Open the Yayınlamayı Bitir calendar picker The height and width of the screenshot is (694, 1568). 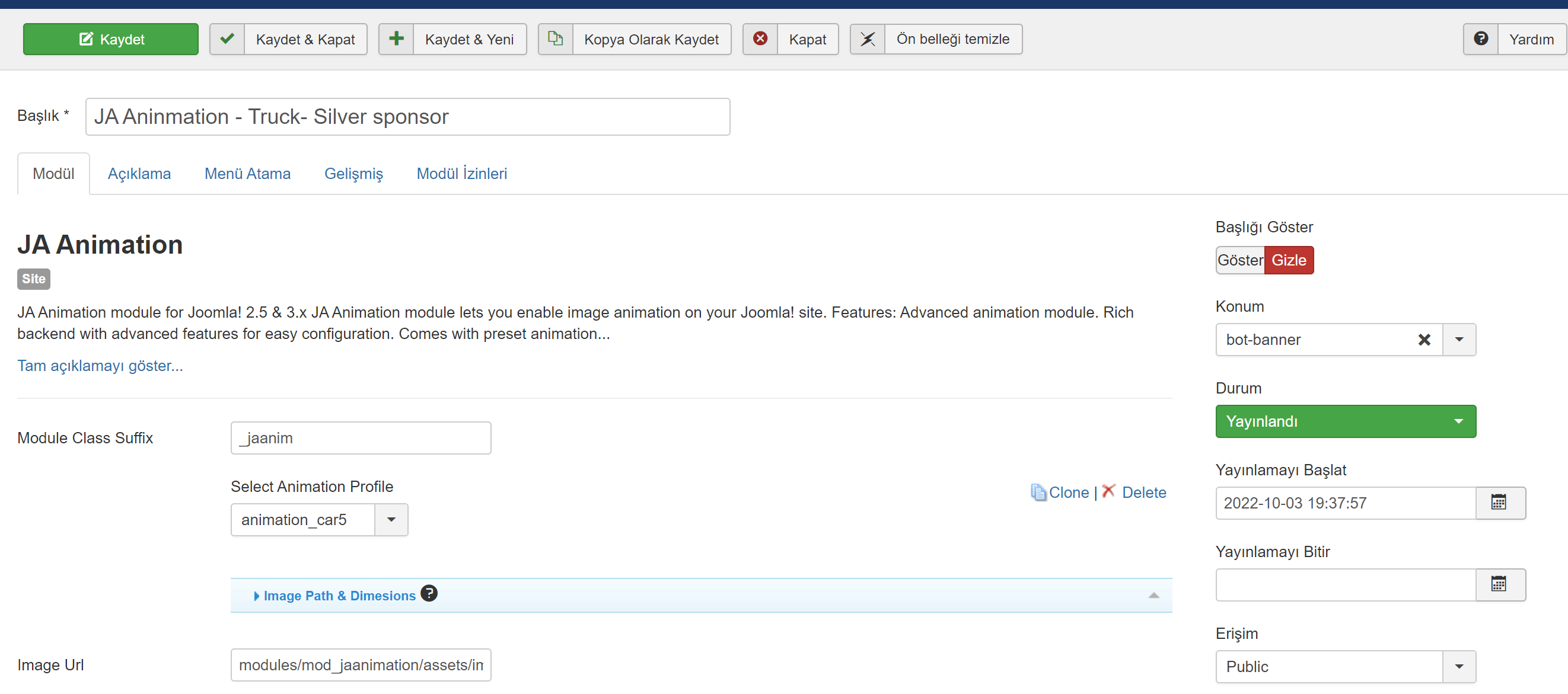(x=1499, y=584)
